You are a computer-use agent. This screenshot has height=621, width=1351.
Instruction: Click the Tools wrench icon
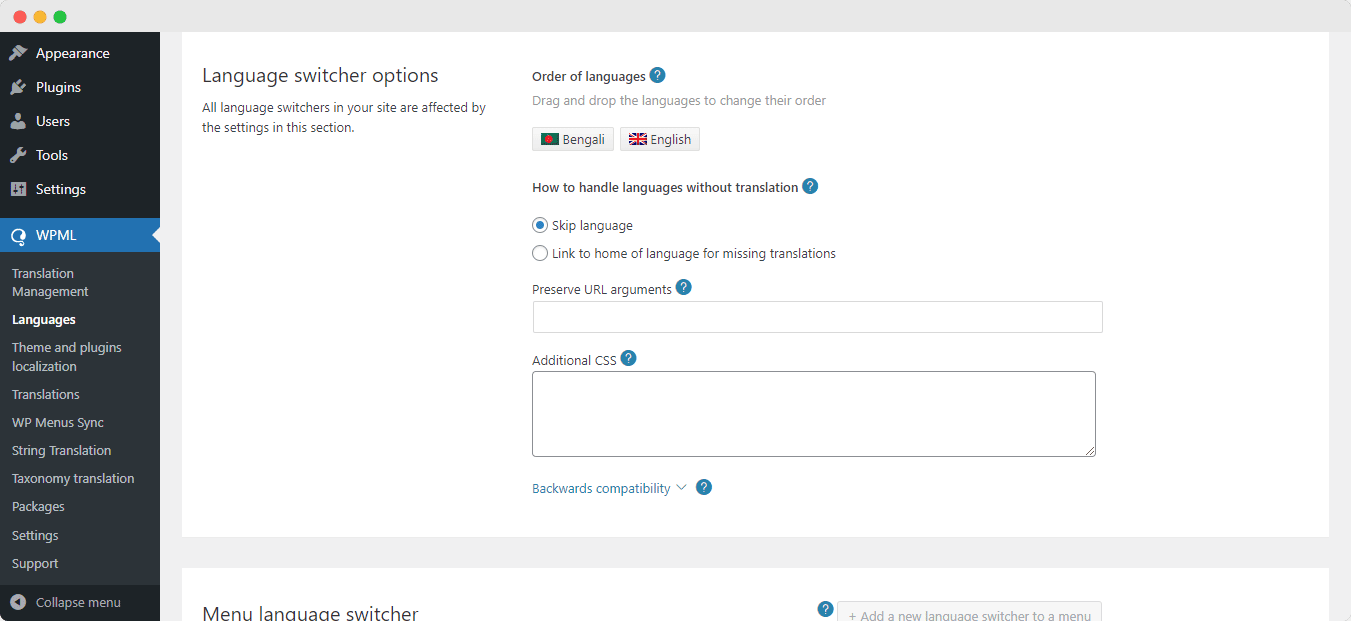click(x=18, y=155)
